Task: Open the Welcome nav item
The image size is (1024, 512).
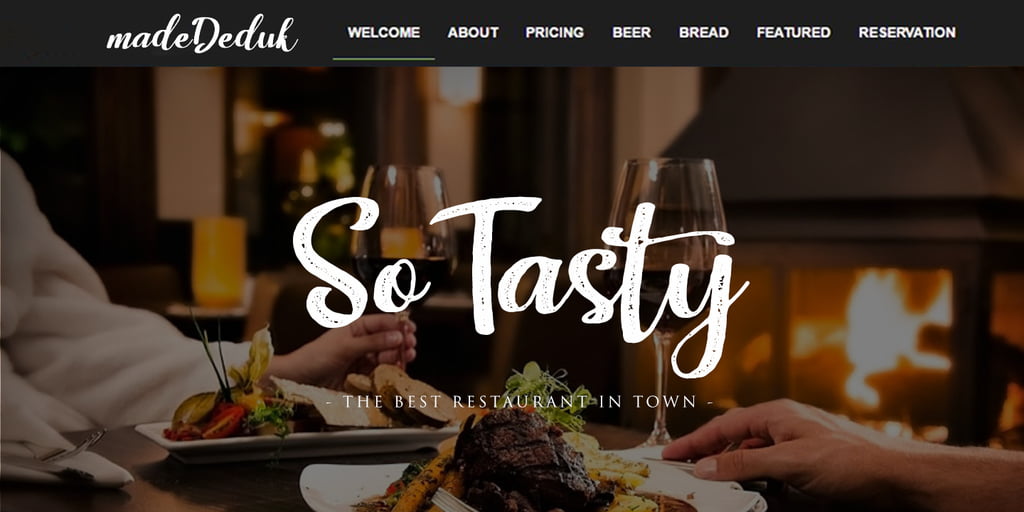Action: 383,33
